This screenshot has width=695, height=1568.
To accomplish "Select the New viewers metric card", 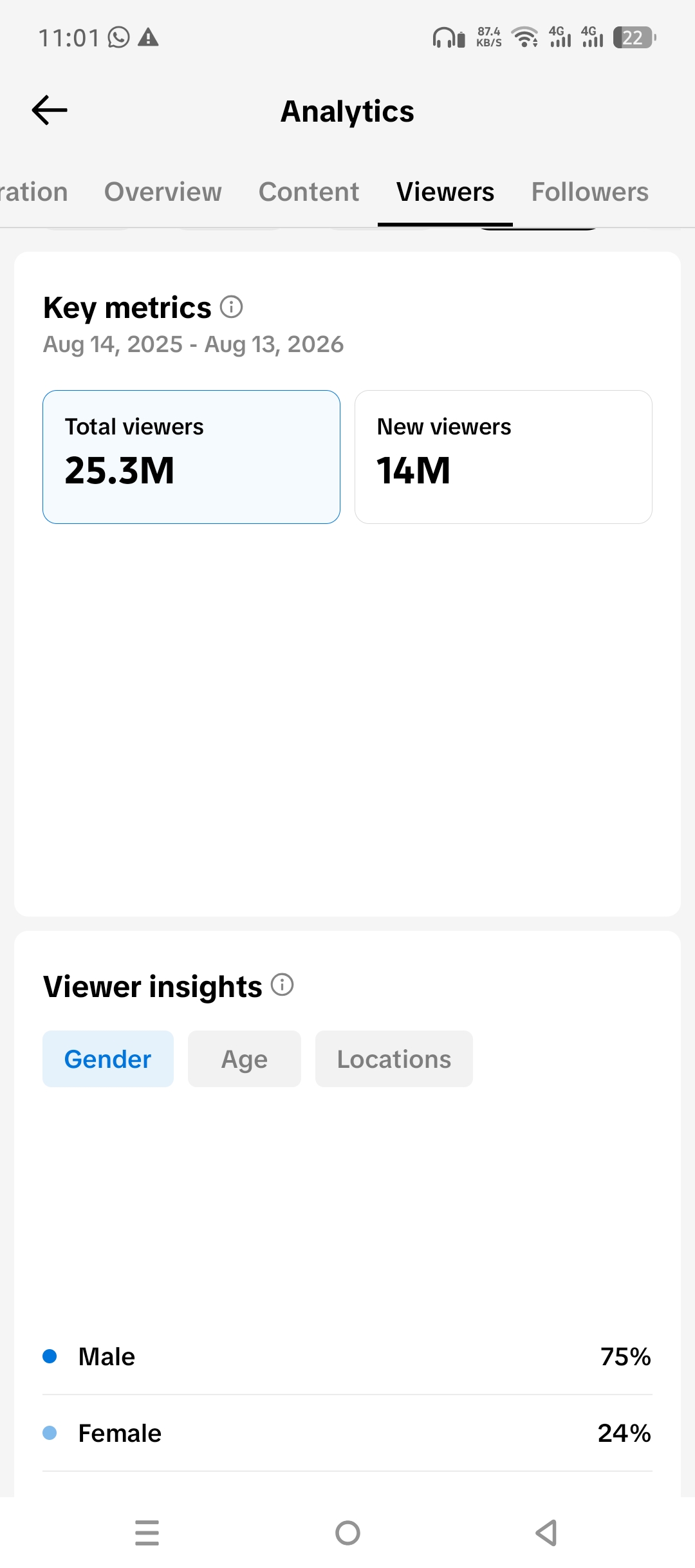I will click(503, 457).
